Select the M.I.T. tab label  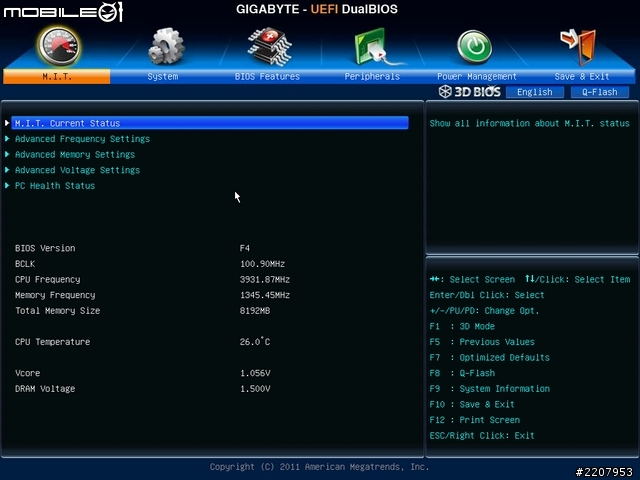tap(57, 76)
